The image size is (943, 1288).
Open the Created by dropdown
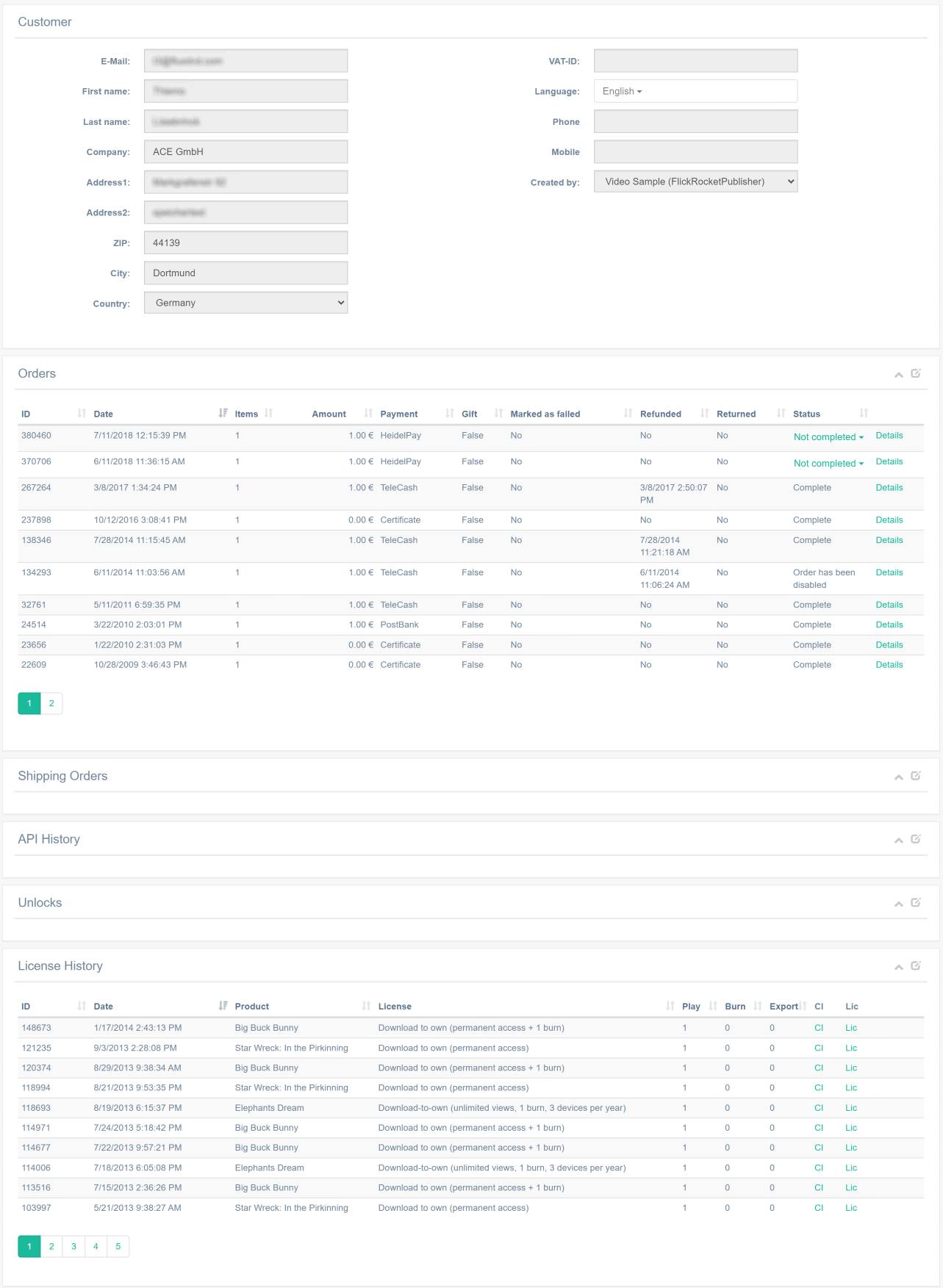(x=695, y=181)
